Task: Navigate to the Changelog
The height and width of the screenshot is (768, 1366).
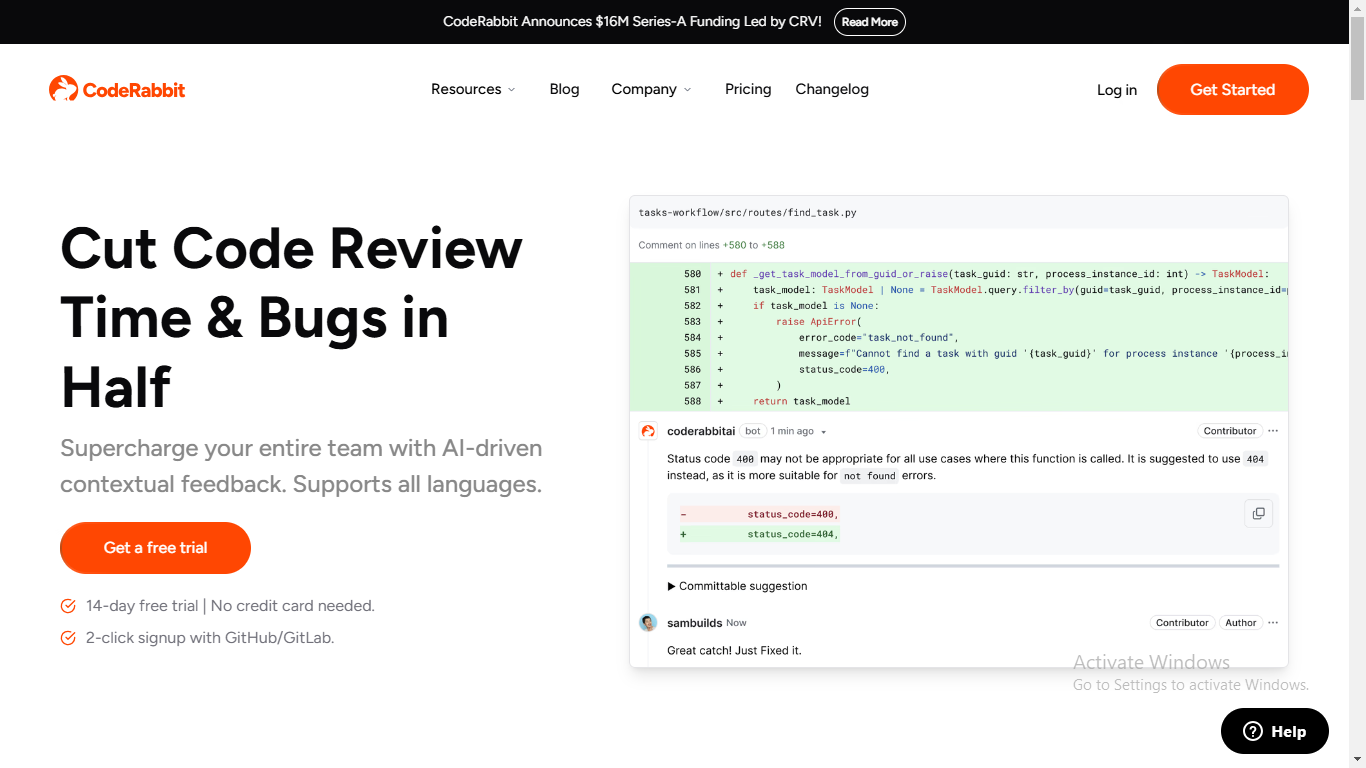Action: 832,89
